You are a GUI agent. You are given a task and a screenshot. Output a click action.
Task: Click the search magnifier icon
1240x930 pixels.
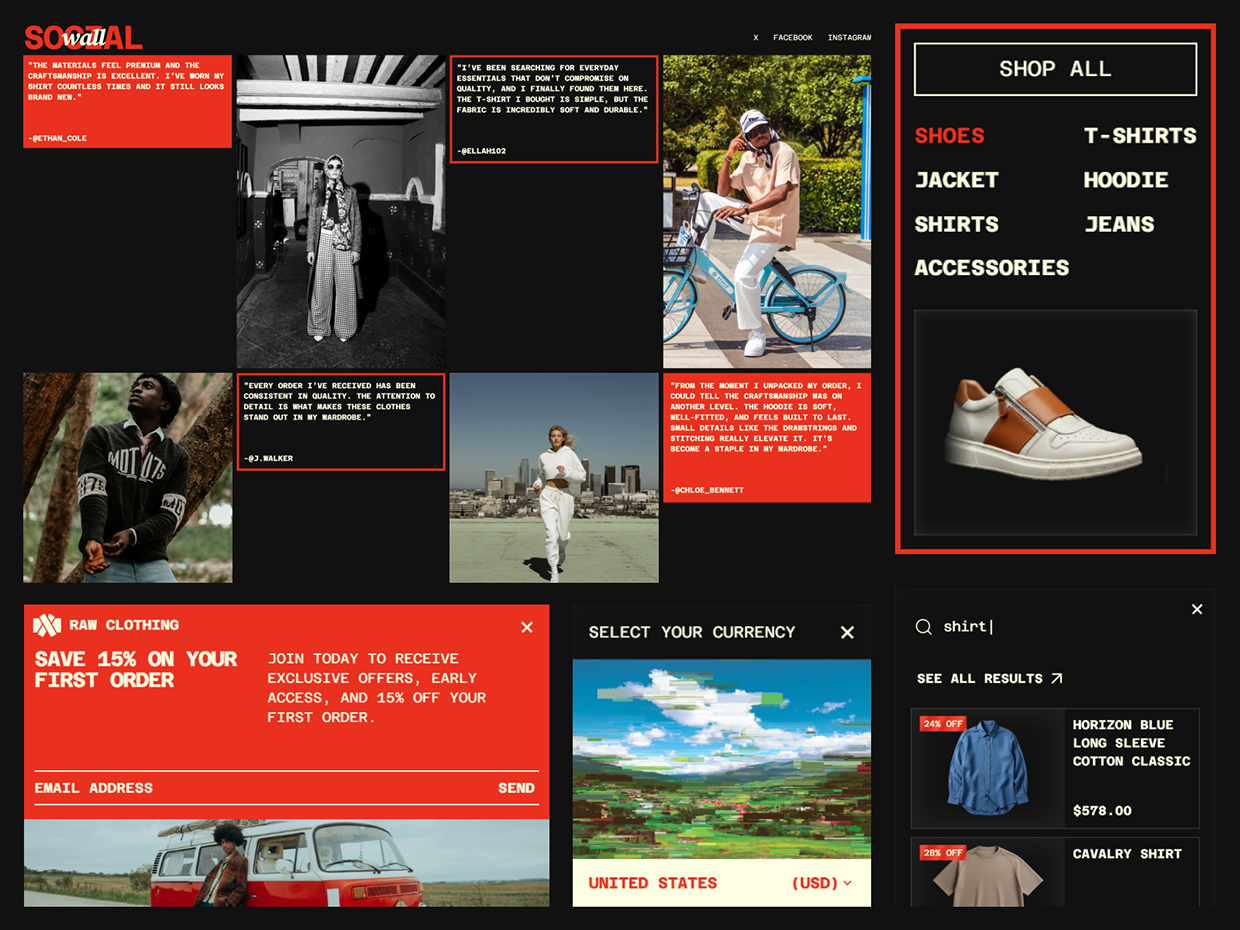[x=923, y=626]
